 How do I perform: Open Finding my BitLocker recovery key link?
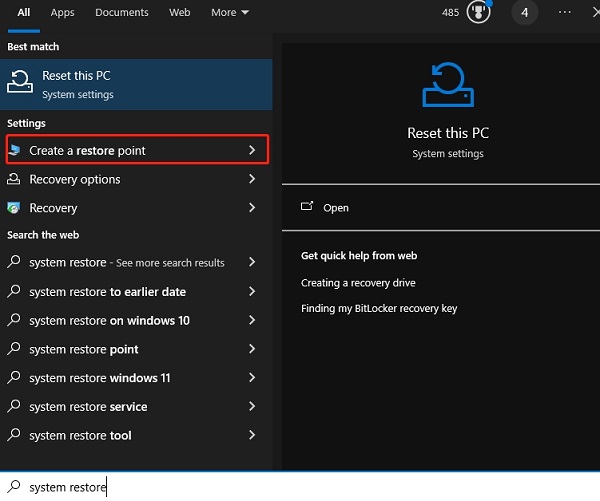pyautogui.click(x=379, y=308)
